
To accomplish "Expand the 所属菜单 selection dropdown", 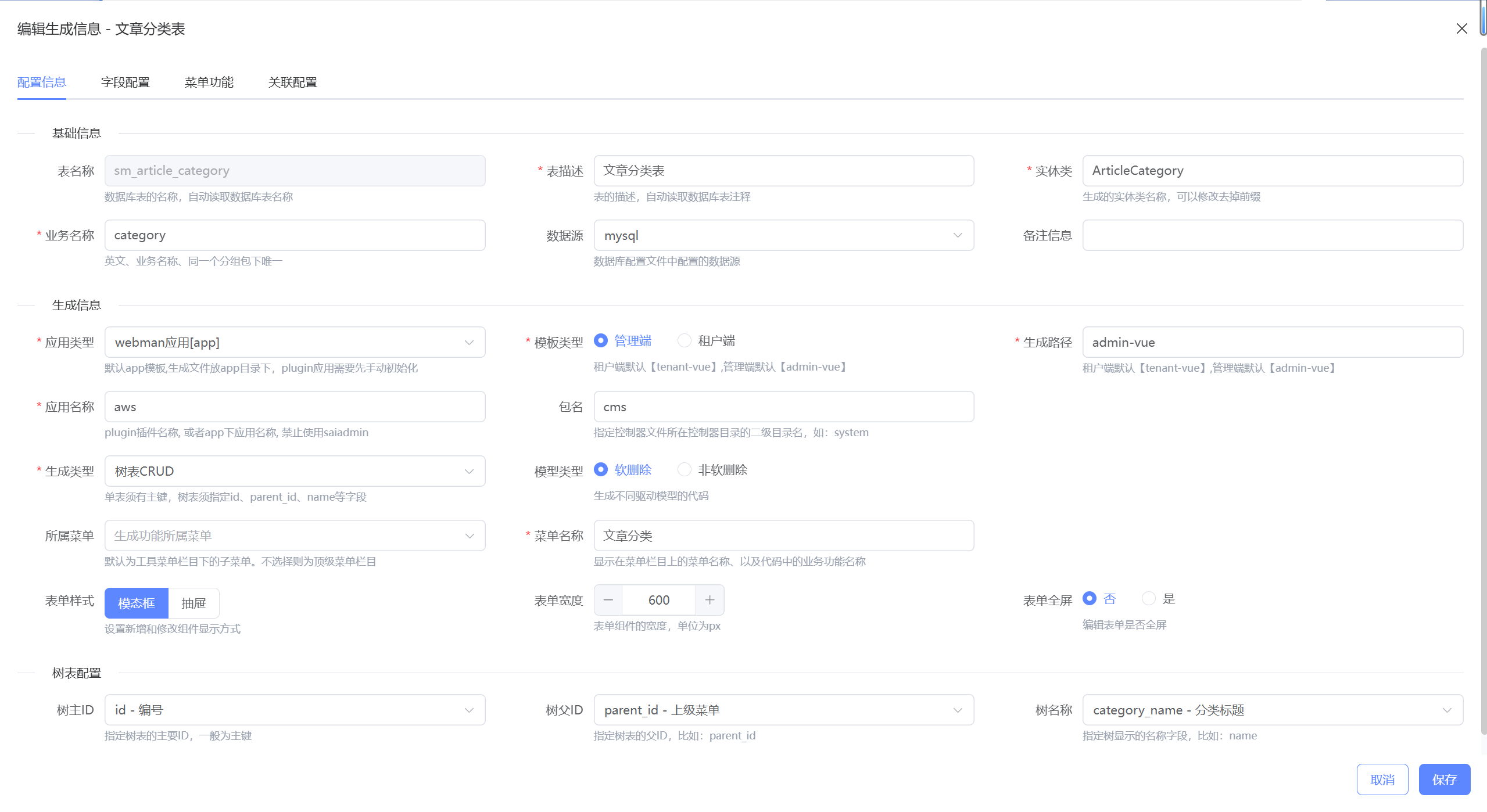I will pyautogui.click(x=295, y=536).
